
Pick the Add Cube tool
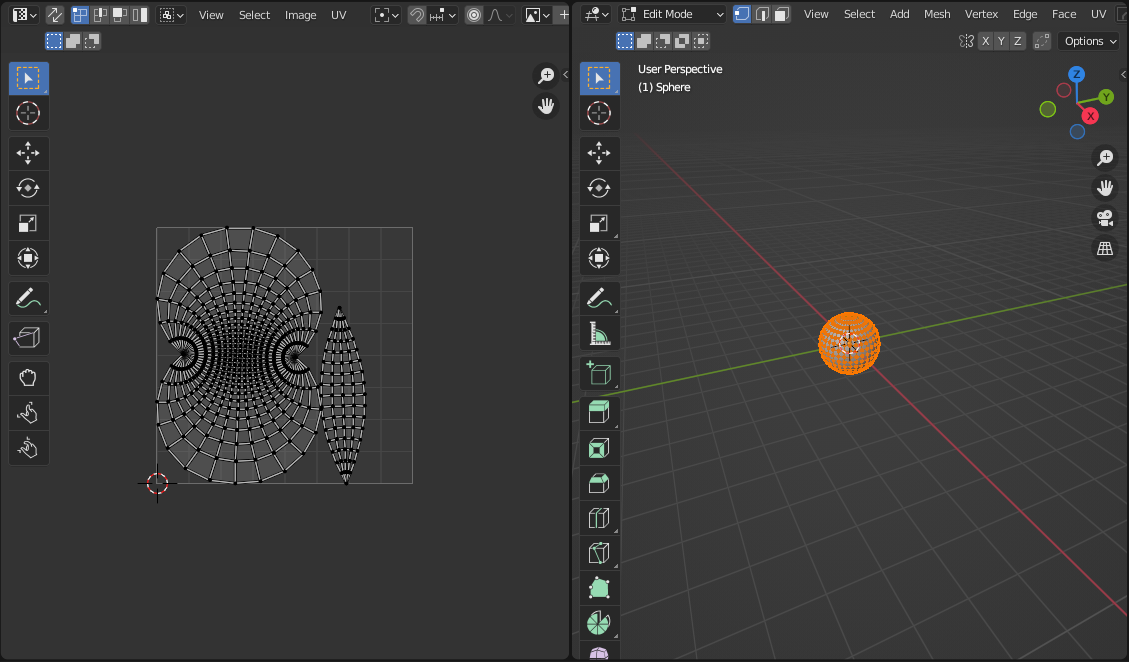[599, 373]
